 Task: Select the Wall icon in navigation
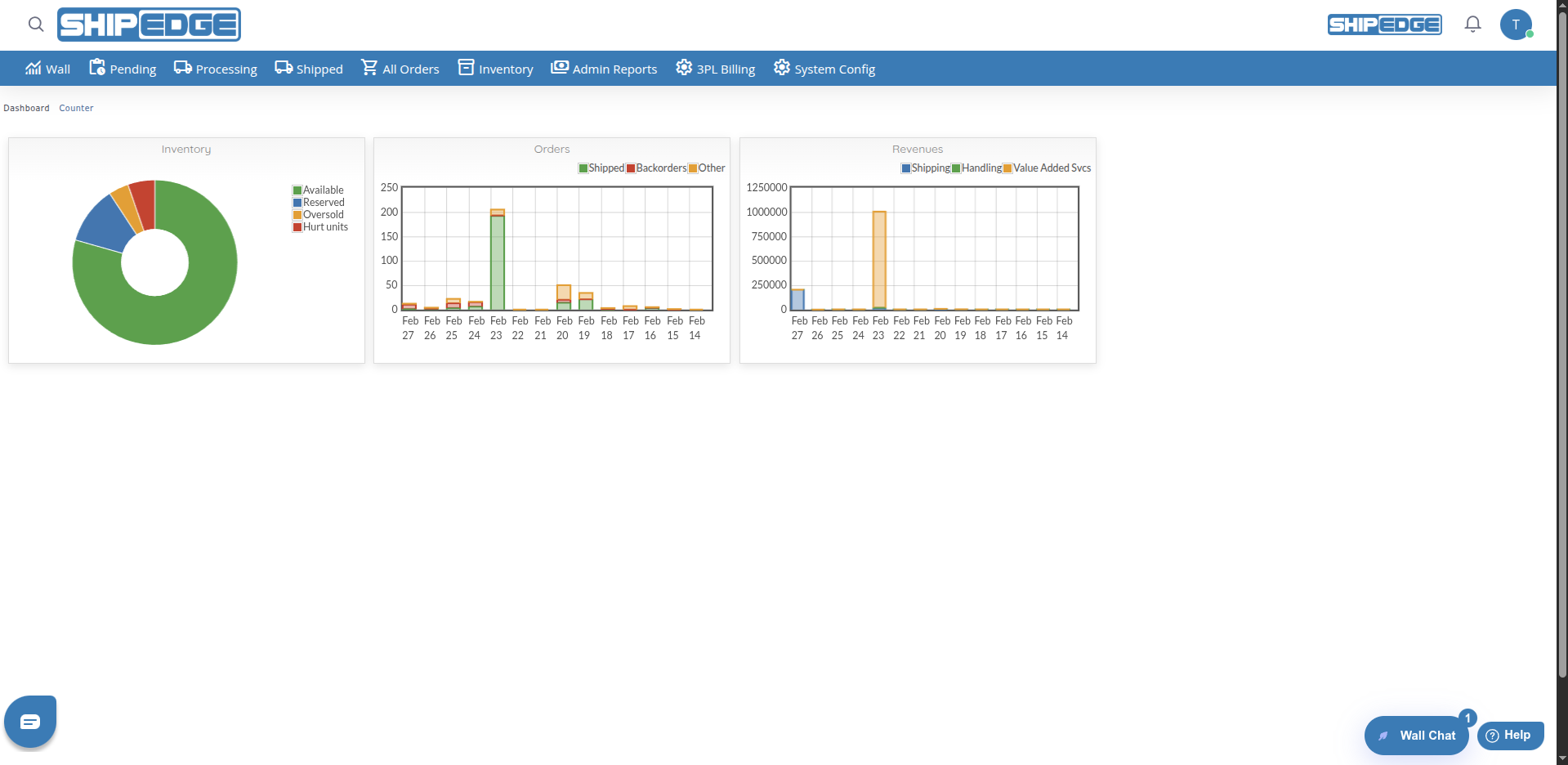pyautogui.click(x=34, y=68)
